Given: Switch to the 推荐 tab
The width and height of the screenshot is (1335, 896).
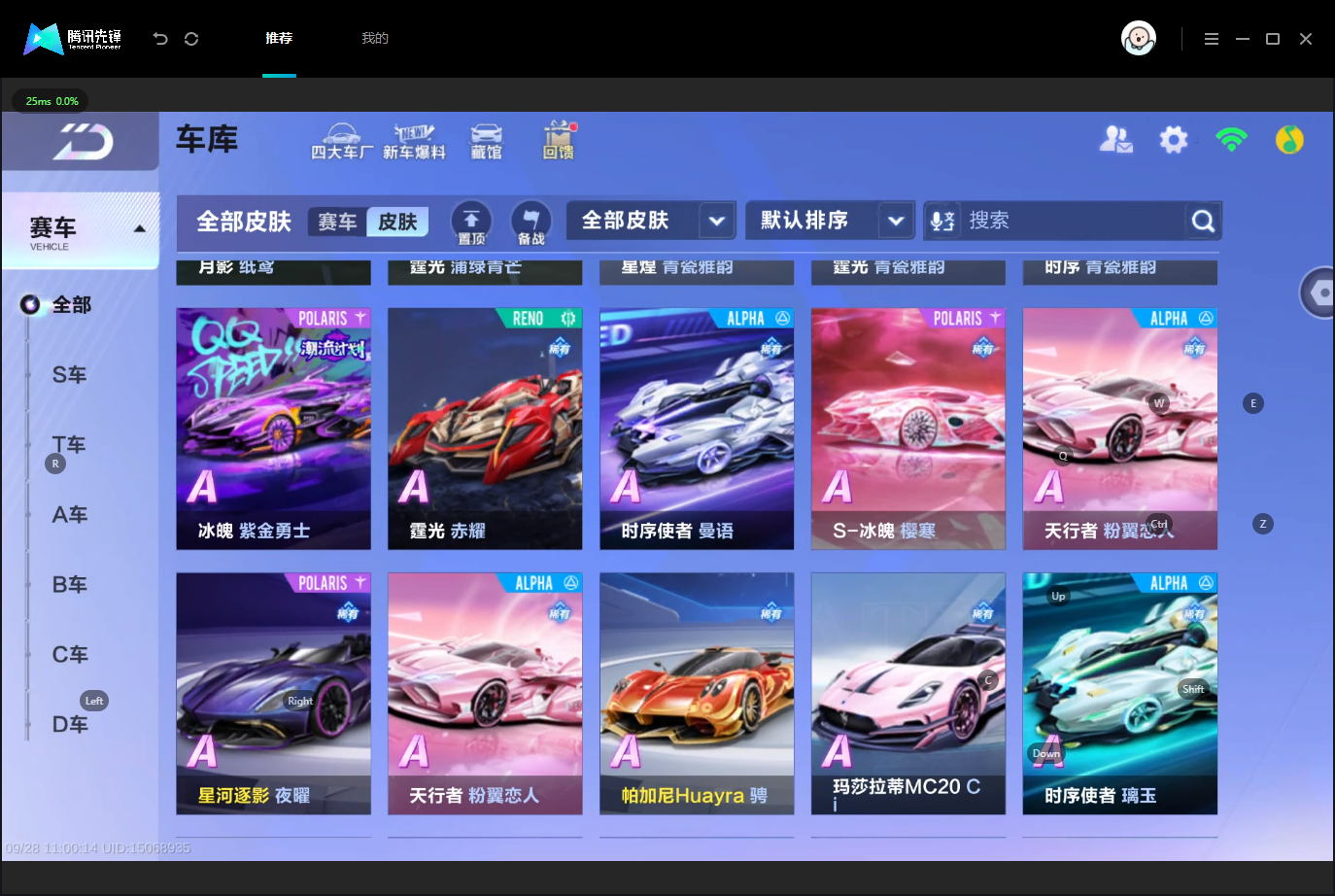Looking at the screenshot, I should pos(279,39).
